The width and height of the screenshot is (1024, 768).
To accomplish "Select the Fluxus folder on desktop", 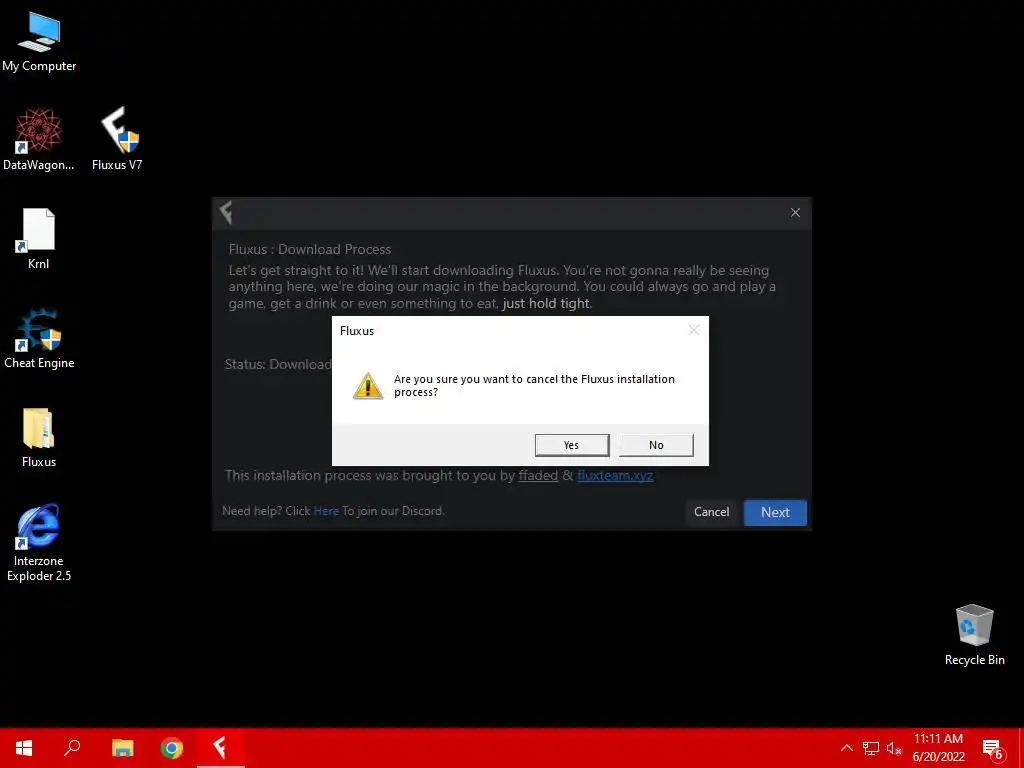I will click(x=39, y=438).
